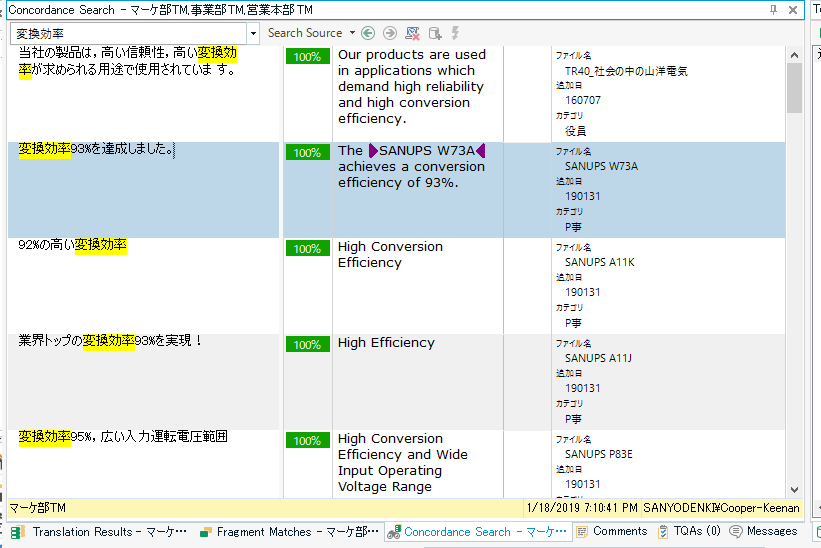Click the 100% badge for TR40 row
Screen dimensions: 821x548
point(307,56)
